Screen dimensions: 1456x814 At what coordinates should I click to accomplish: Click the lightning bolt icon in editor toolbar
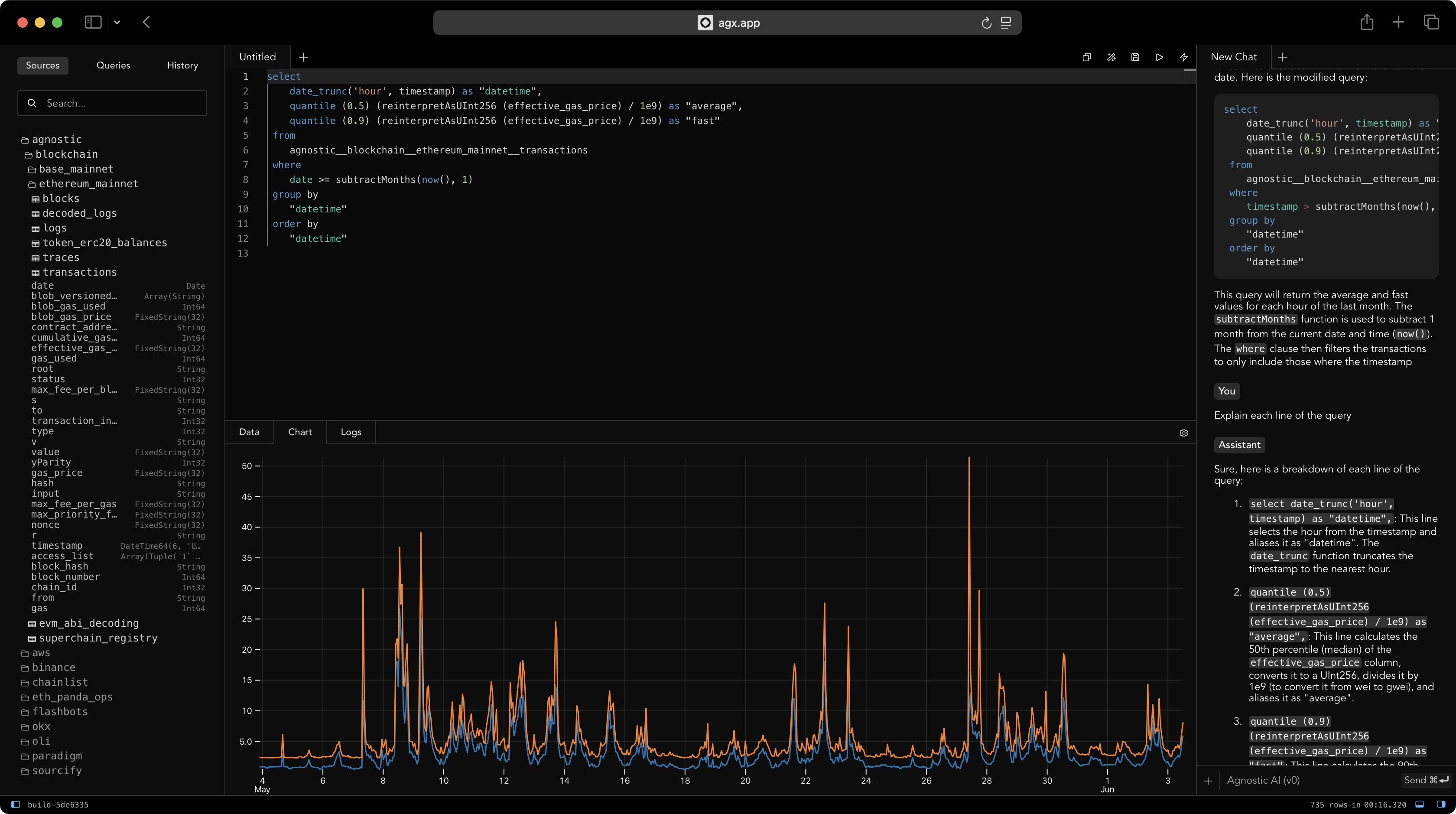[x=1183, y=57]
